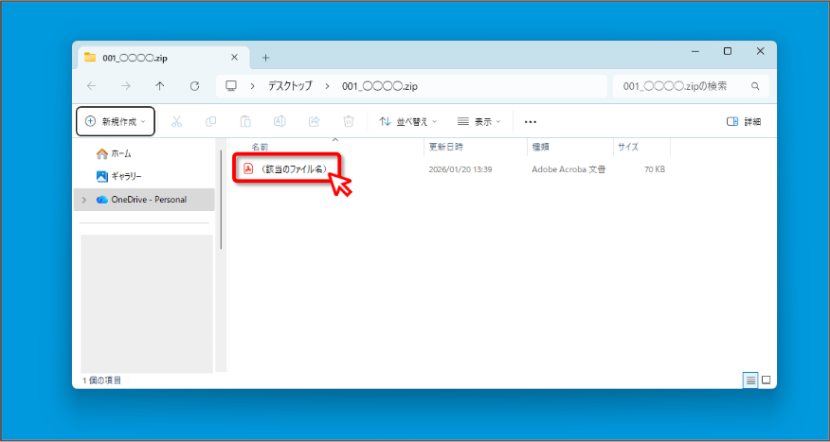Open the 新規作成 dropdown button
This screenshot has width=830, height=442.
[116, 121]
